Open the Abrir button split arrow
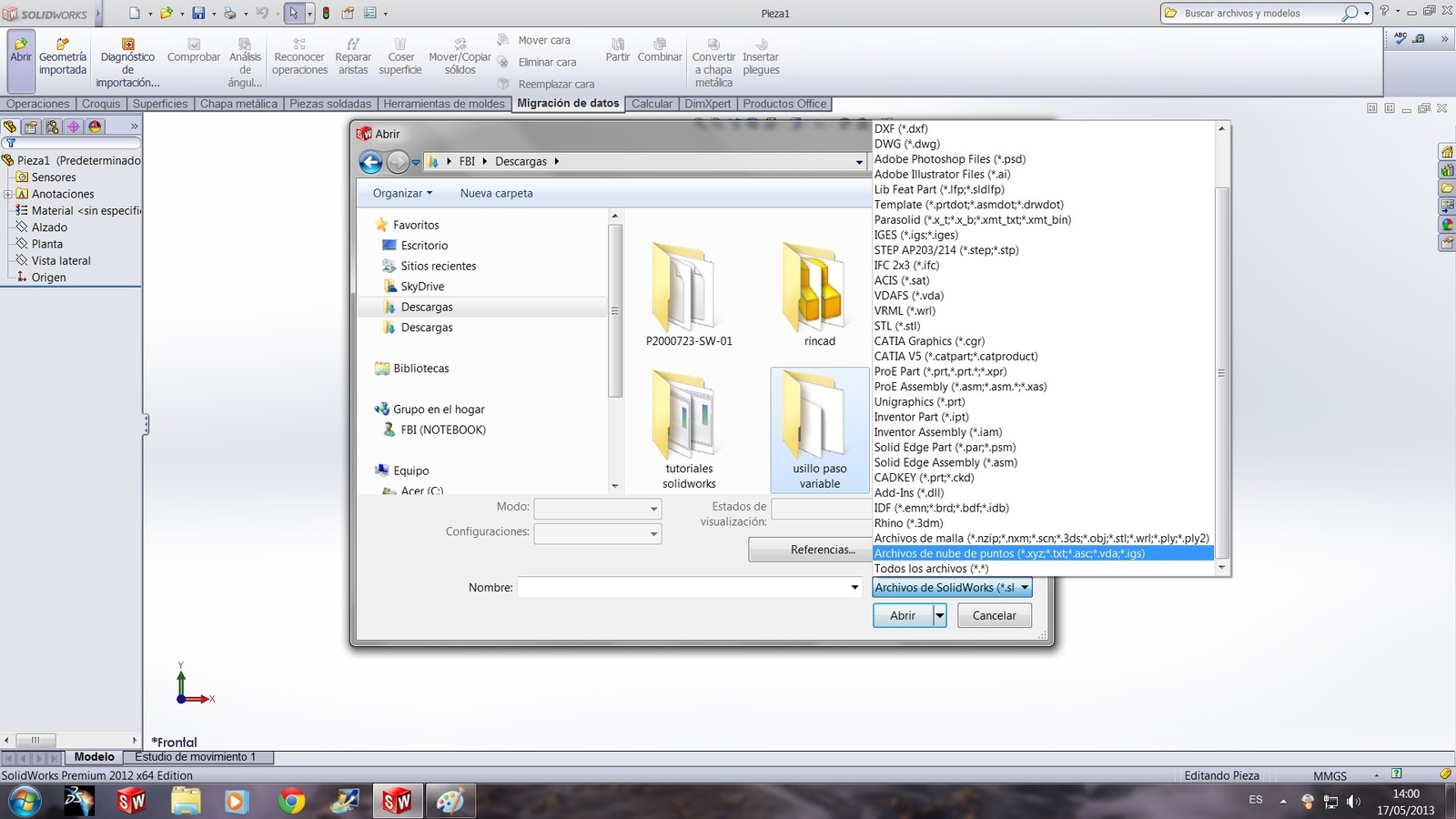Image resolution: width=1456 pixels, height=819 pixels. (x=940, y=616)
